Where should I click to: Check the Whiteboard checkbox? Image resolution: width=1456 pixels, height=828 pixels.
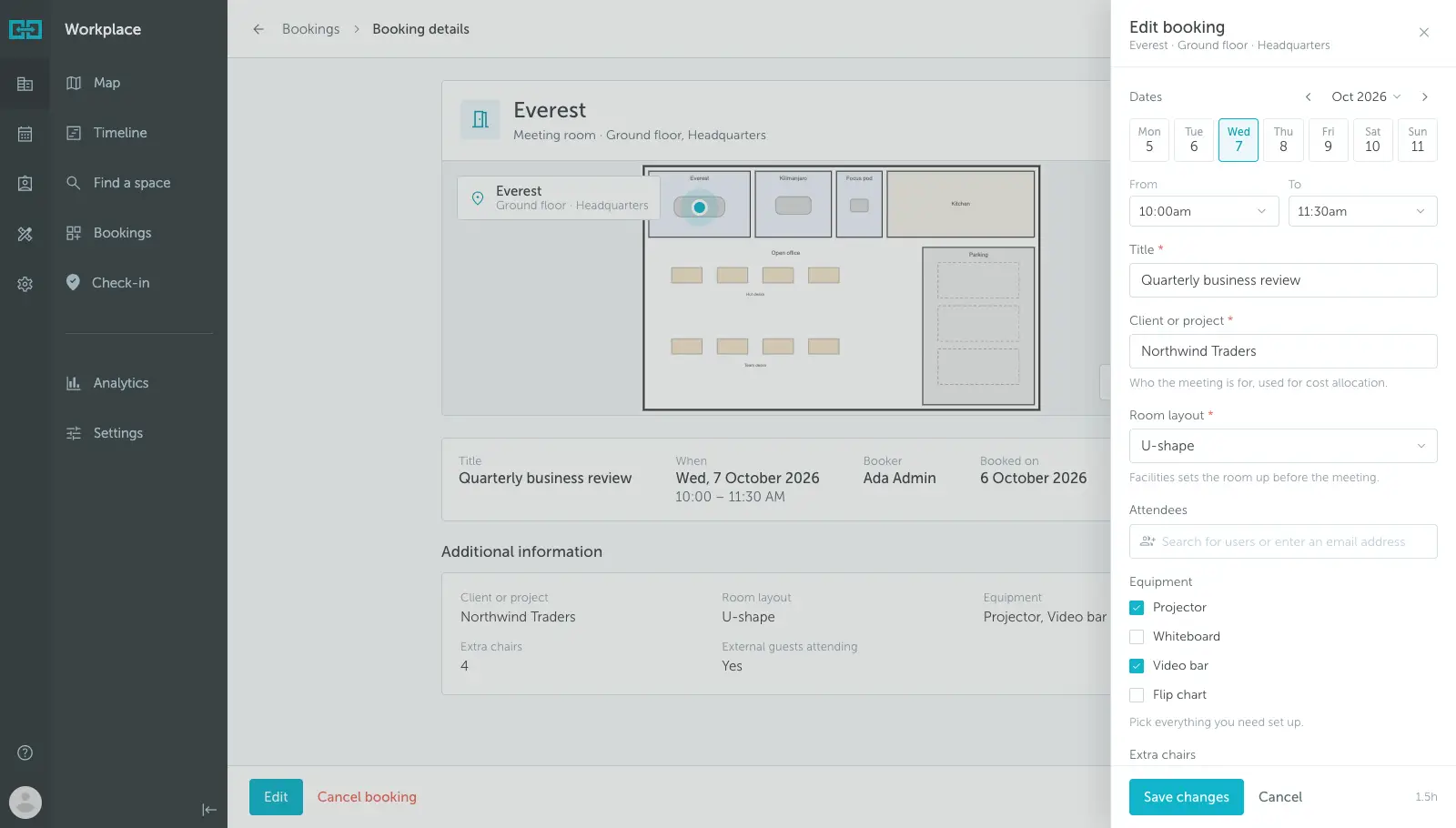(1137, 637)
